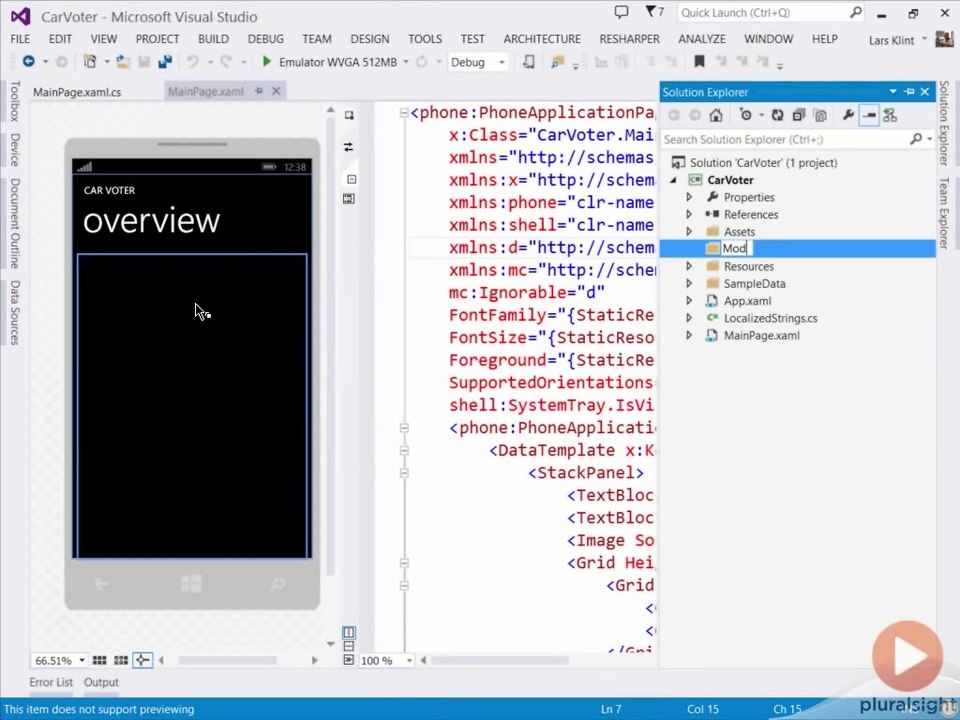
Task: Expand the References tree node
Action: [689, 214]
